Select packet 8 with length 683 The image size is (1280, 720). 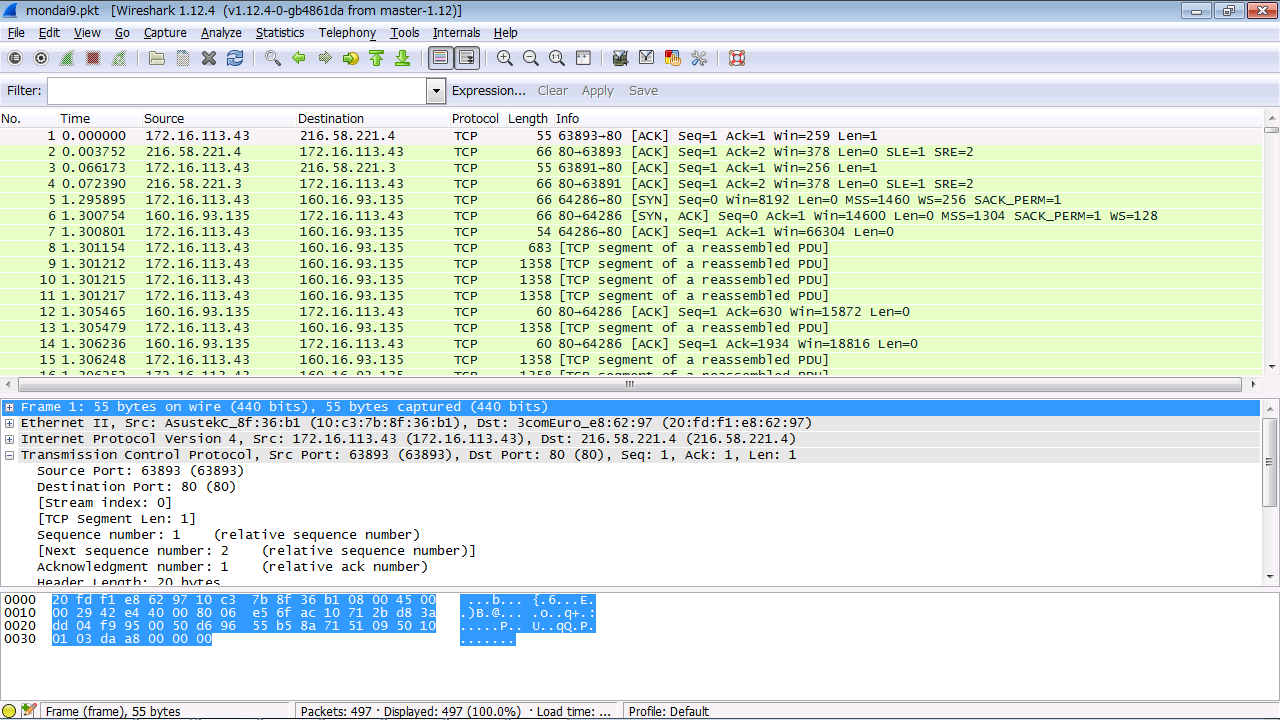point(631,248)
